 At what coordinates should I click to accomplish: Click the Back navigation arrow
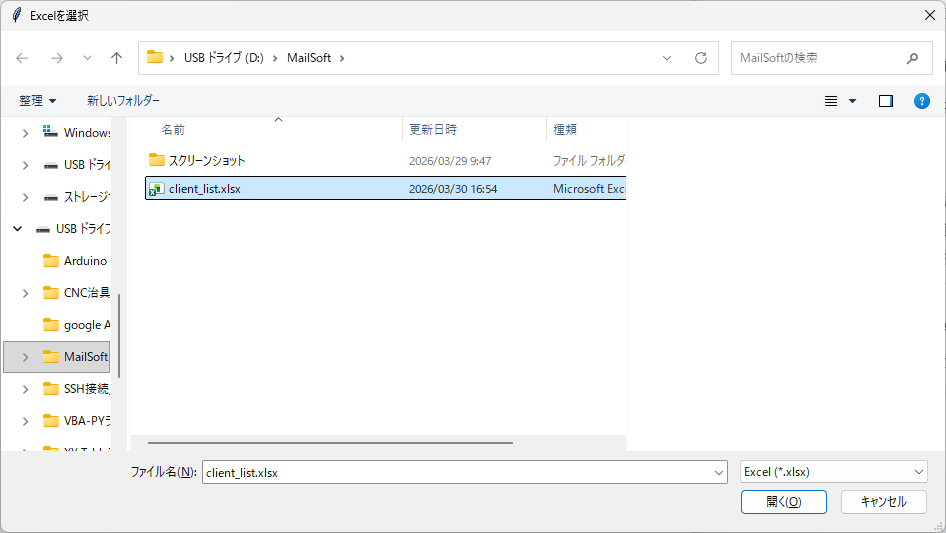tap(22, 58)
